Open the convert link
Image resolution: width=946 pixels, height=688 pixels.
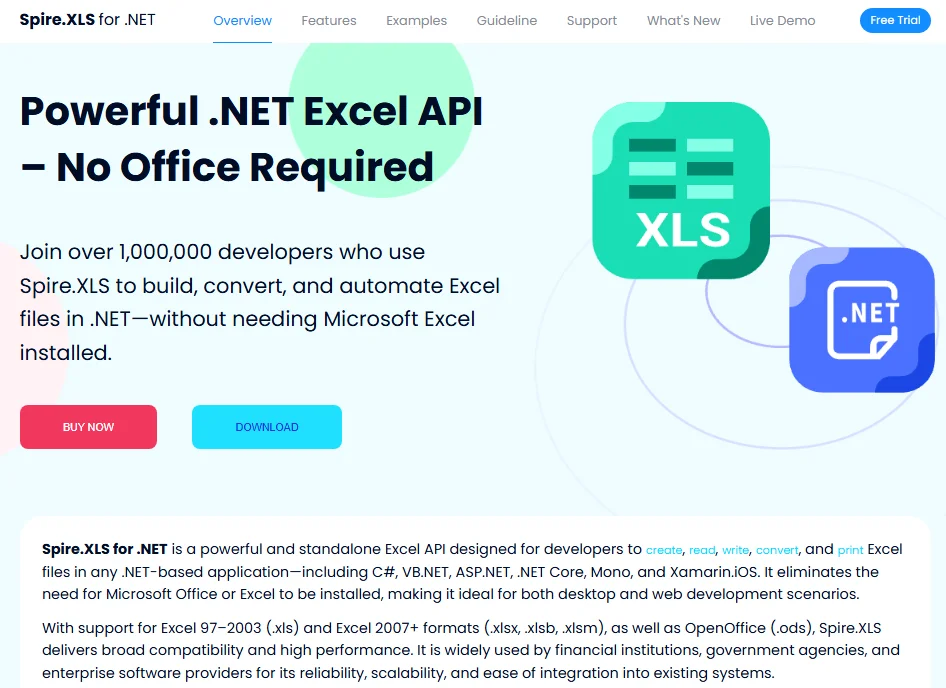pyautogui.click(x=777, y=549)
